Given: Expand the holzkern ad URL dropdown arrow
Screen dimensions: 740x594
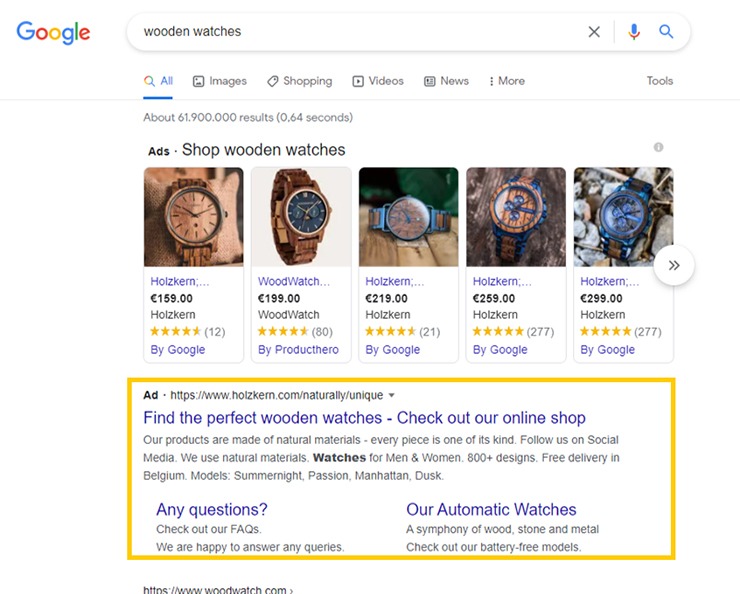Looking at the screenshot, I should point(391,395).
